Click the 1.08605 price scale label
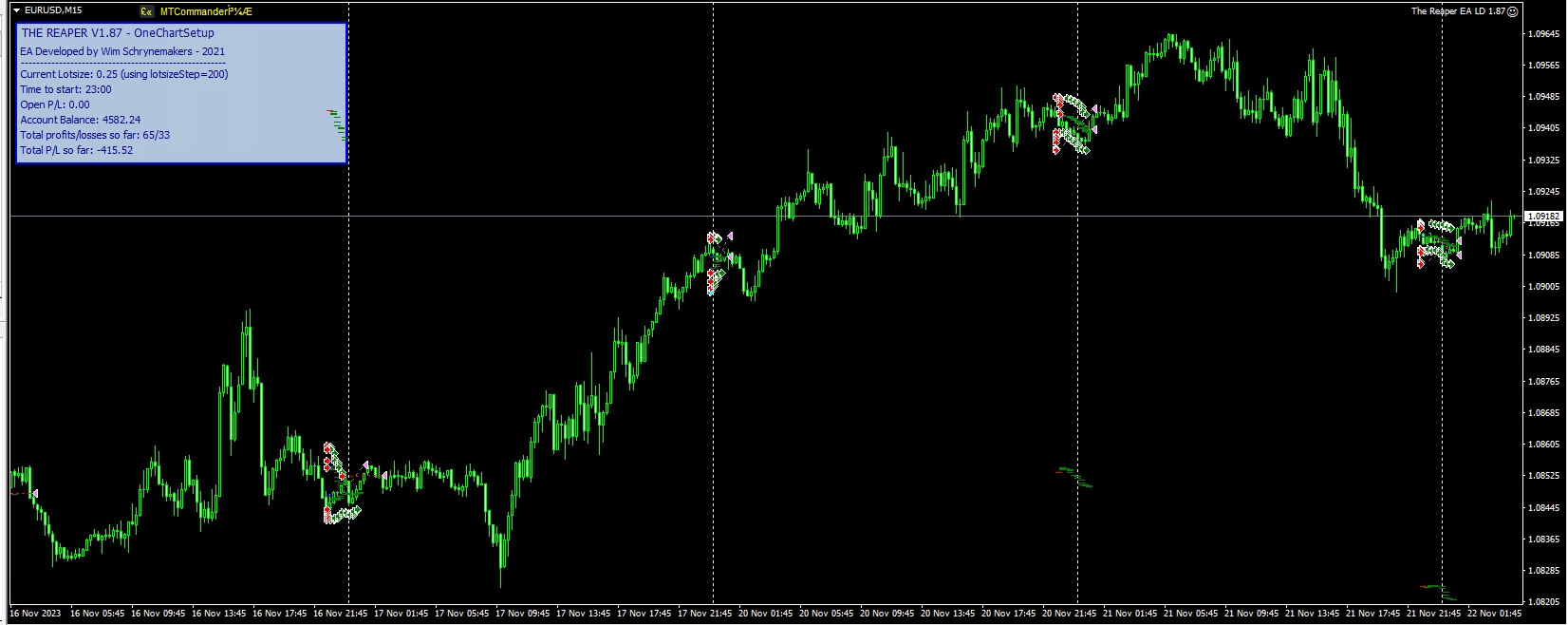Image resolution: width=1568 pixels, height=625 pixels. click(x=1543, y=444)
